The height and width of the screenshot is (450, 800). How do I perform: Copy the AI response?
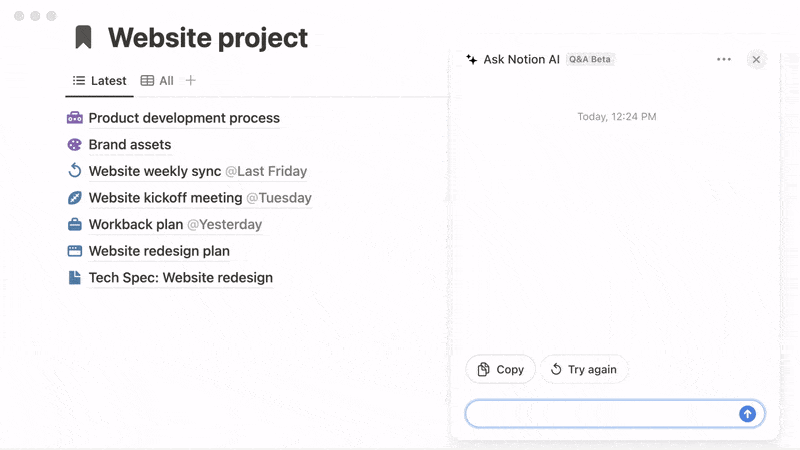[500, 369]
